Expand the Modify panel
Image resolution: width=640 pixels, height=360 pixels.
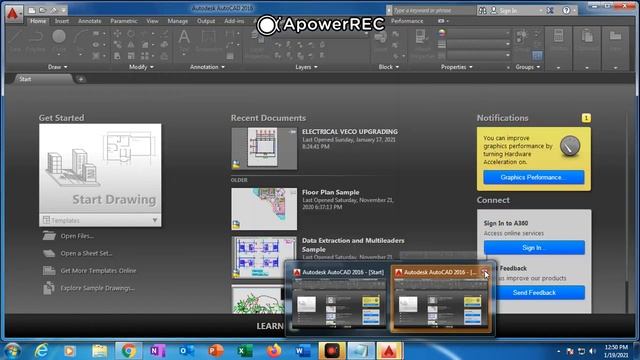coord(141,67)
